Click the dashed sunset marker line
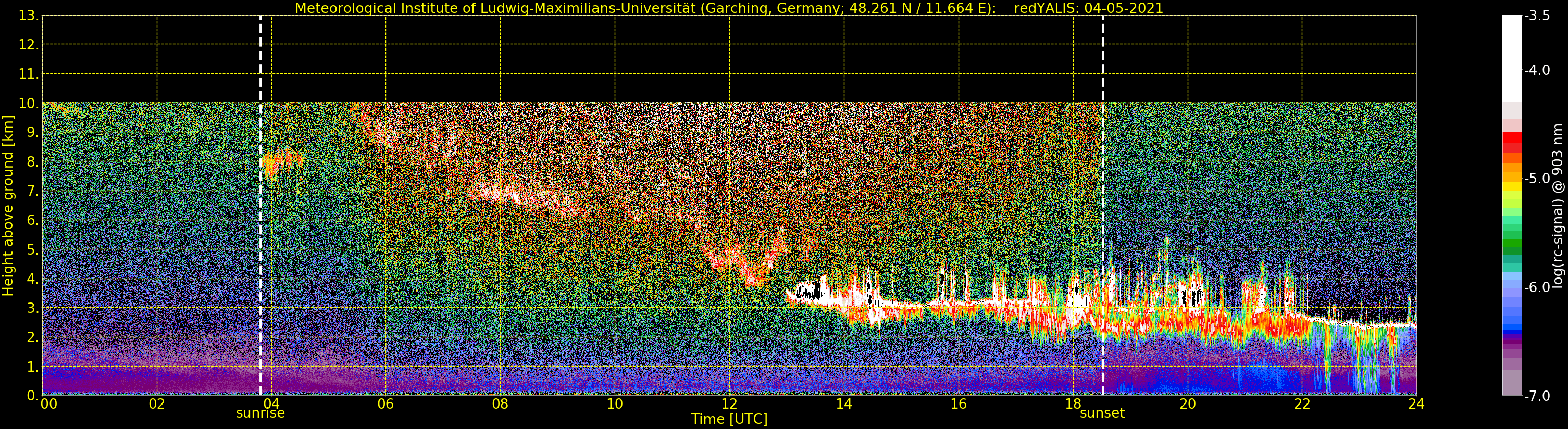 point(1102,206)
